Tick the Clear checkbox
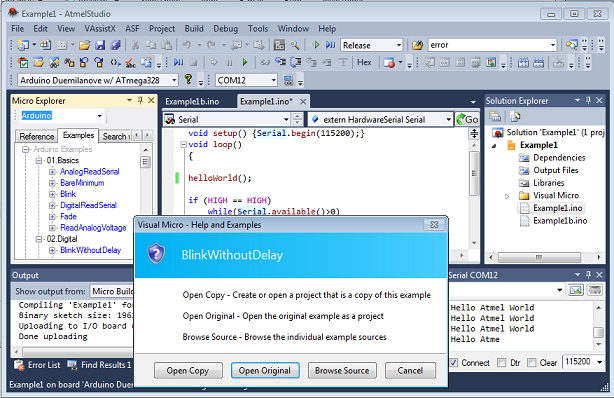 531,363
